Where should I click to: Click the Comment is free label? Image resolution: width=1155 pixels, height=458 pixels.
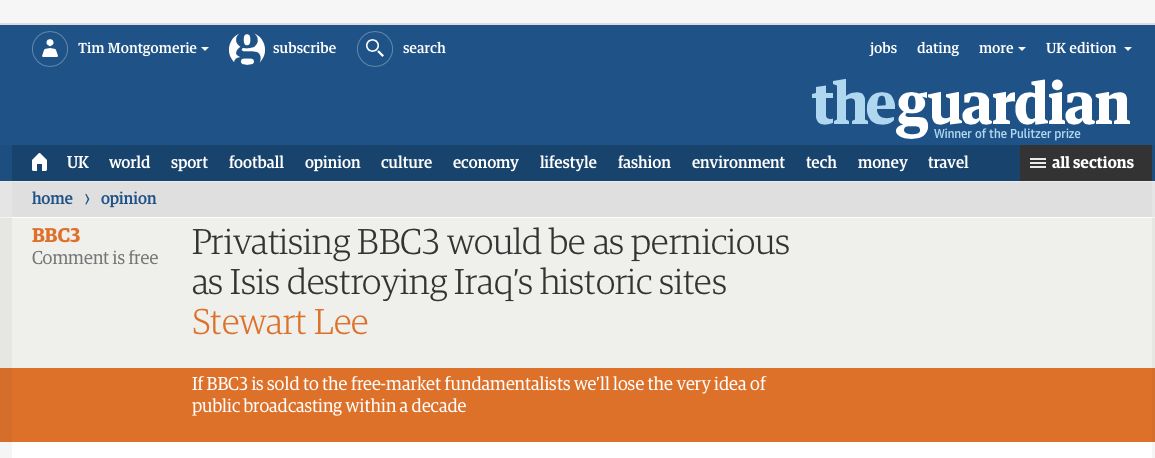coord(95,258)
